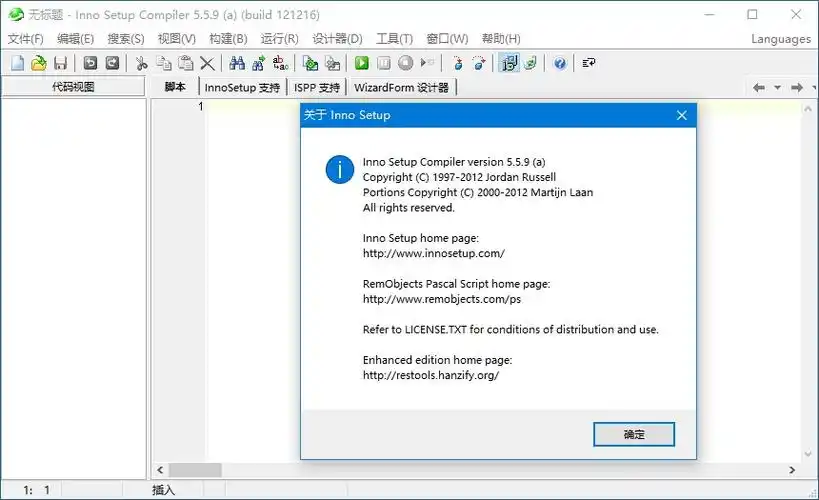Screen dimensions: 819x500
Task: Click the green refresh icon beside it
Action: [531, 63]
